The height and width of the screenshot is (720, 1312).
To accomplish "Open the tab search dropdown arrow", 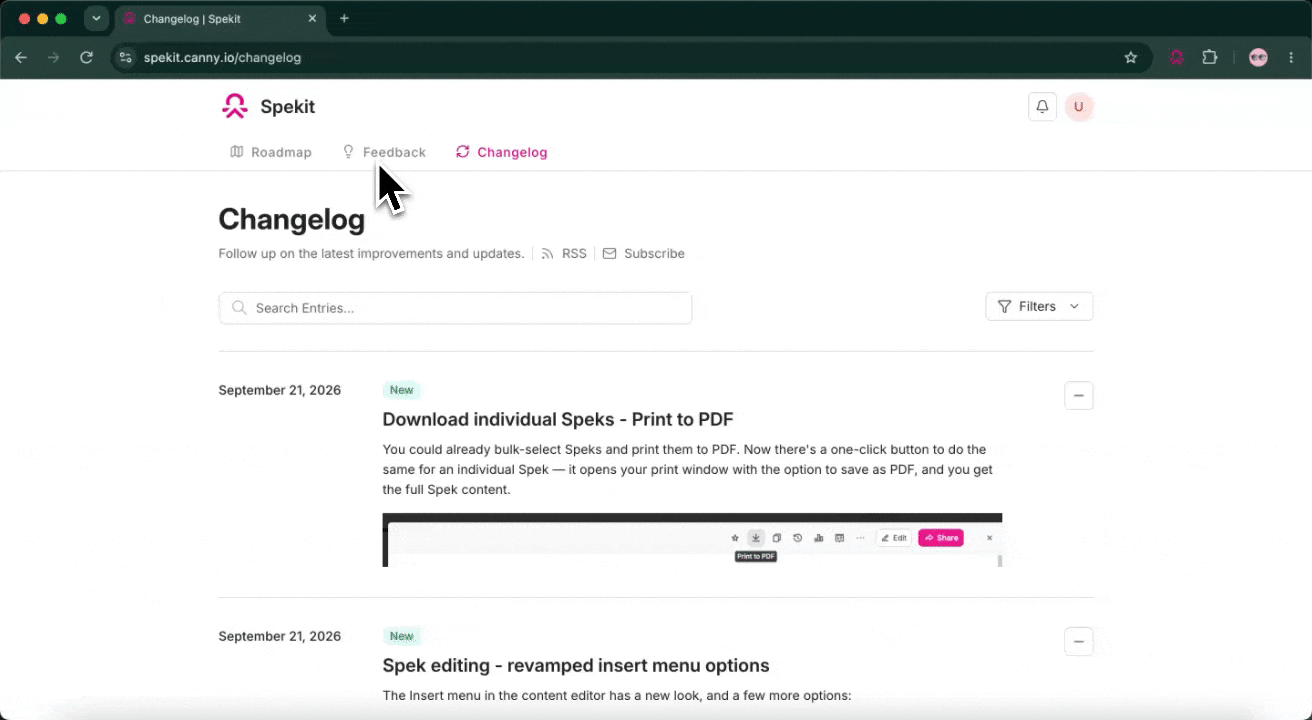I will tap(96, 18).
